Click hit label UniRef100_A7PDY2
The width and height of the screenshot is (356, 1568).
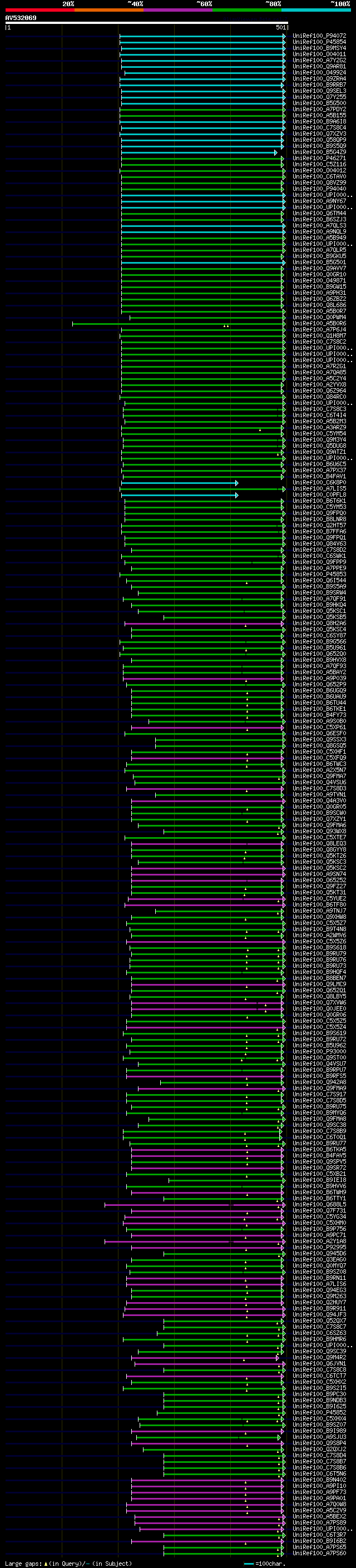pos(319,109)
